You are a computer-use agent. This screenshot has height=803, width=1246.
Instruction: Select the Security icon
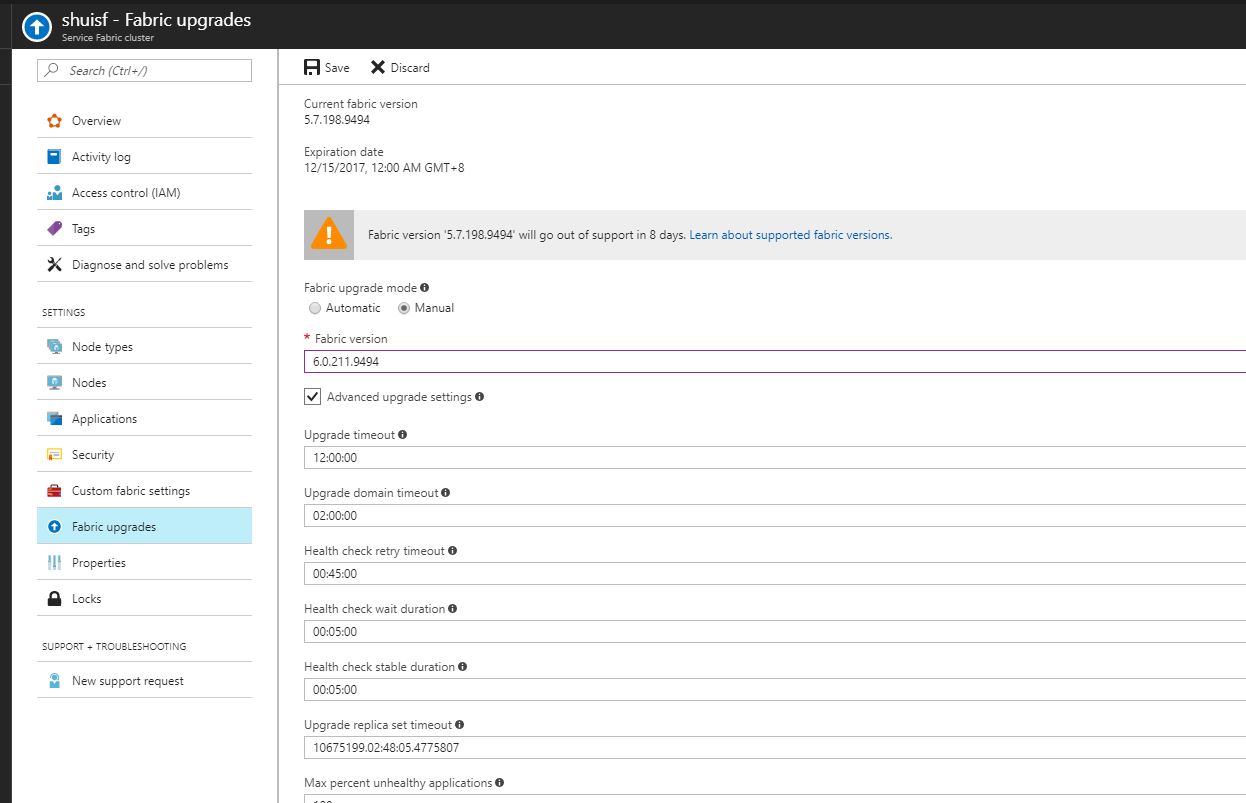tap(55, 454)
